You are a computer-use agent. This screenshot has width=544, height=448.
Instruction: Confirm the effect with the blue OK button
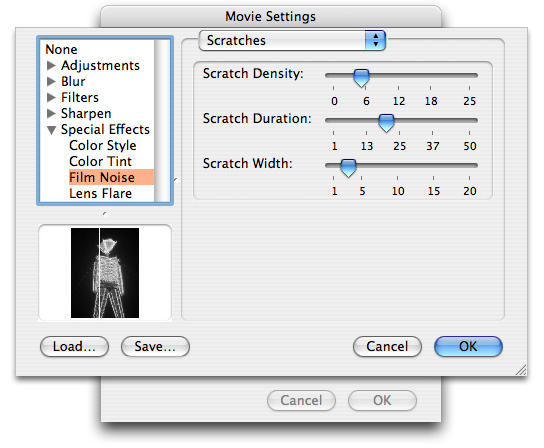(x=468, y=346)
